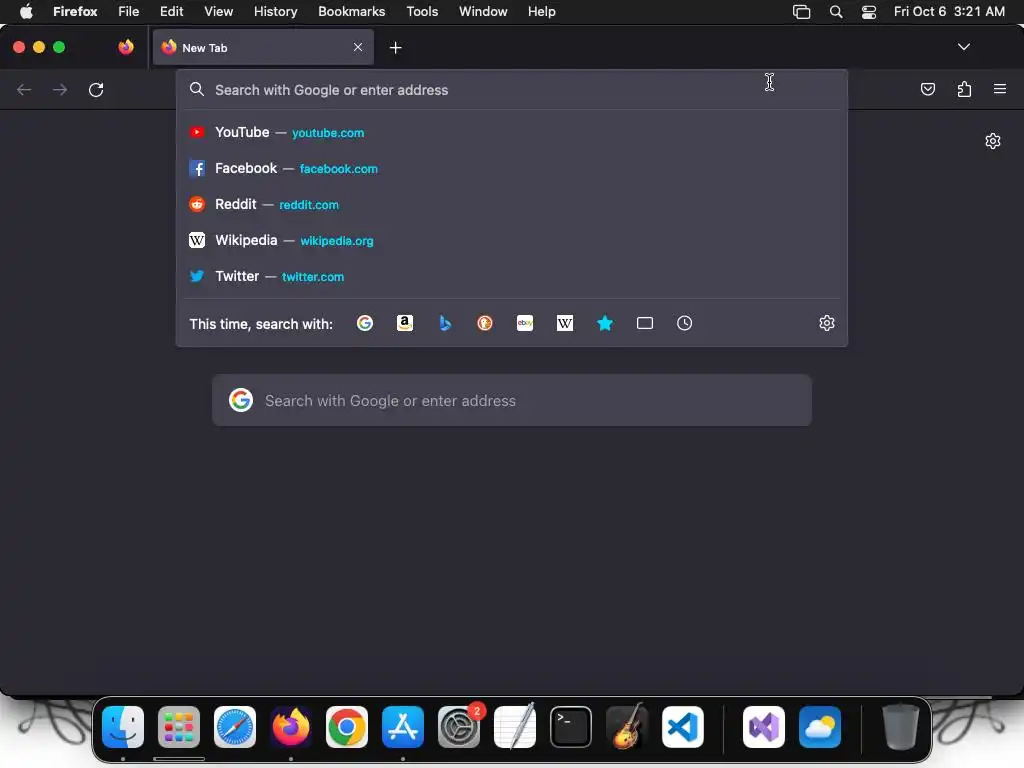
Task: Open the File menu
Action: coord(129,11)
